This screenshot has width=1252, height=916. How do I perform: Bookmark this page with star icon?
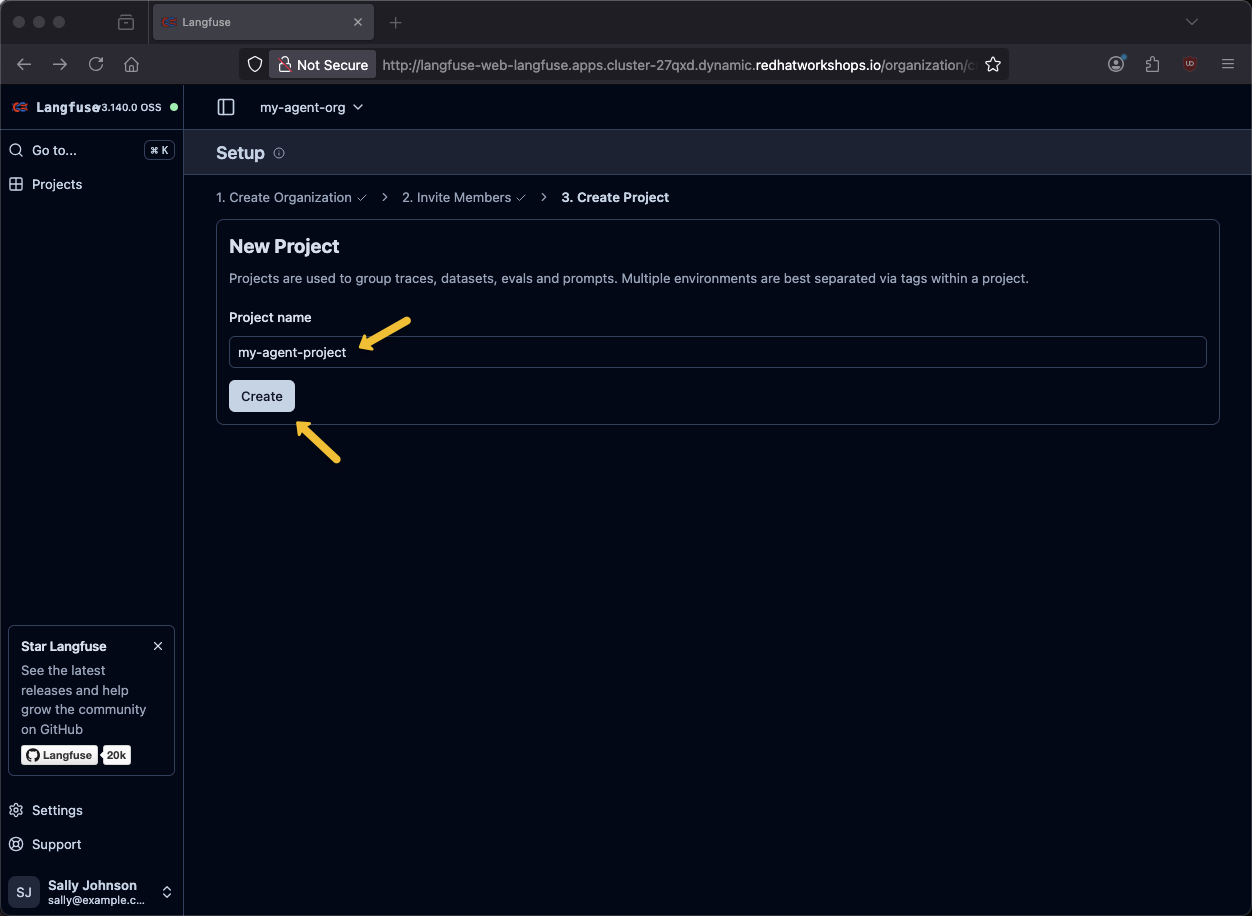(x=992, y=64)
